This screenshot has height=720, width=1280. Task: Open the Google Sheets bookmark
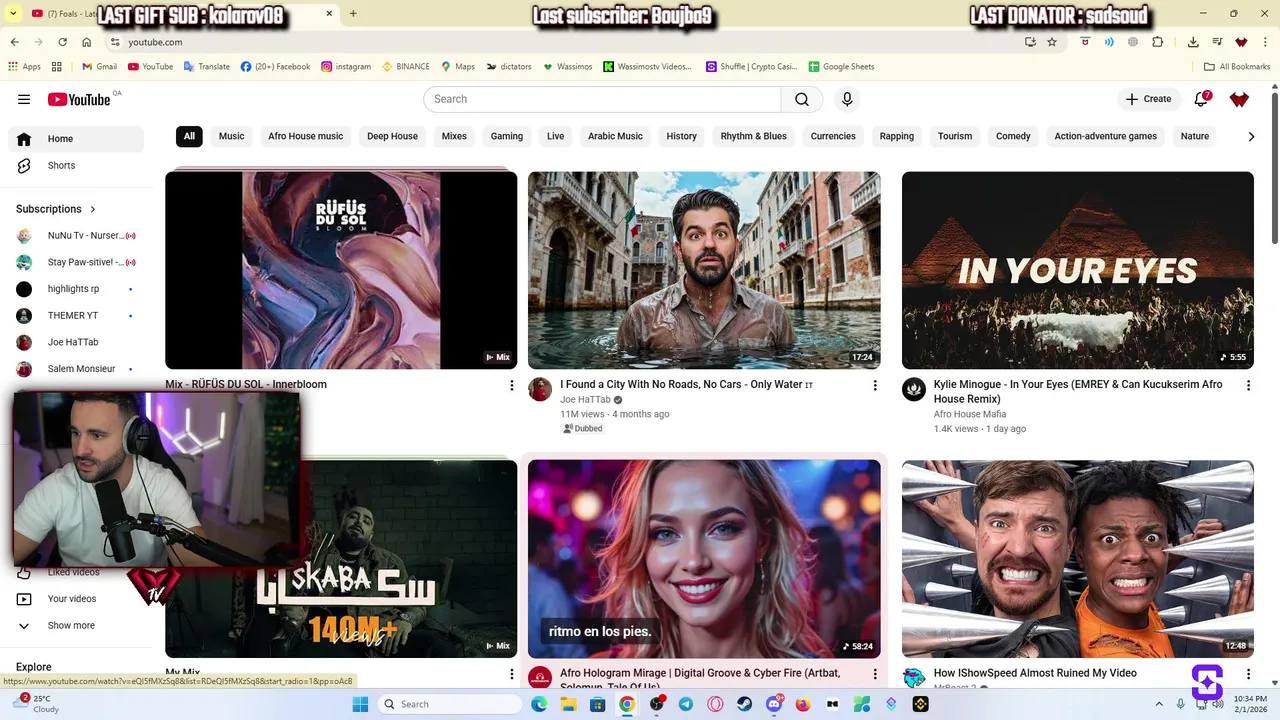click(841, 67)
